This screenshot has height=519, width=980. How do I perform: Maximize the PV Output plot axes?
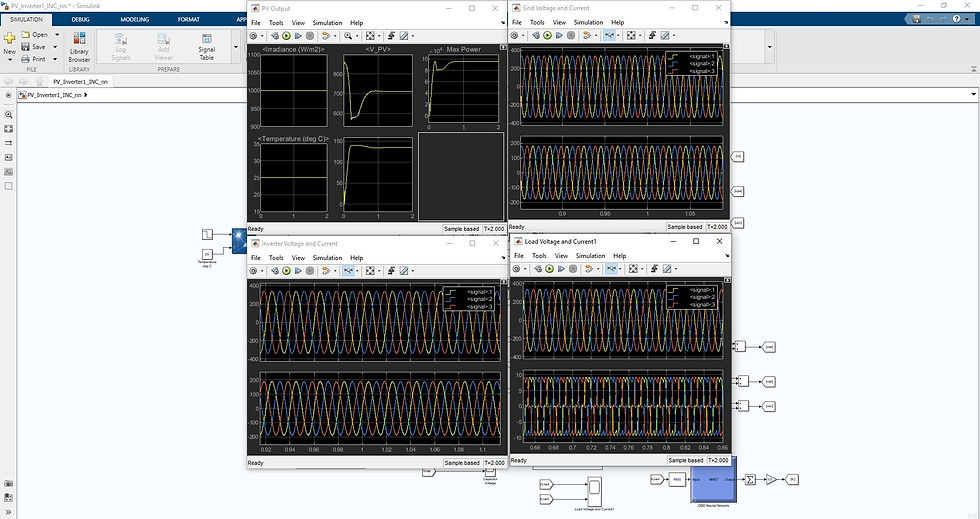pyautogui.click(x=503, y=48)
